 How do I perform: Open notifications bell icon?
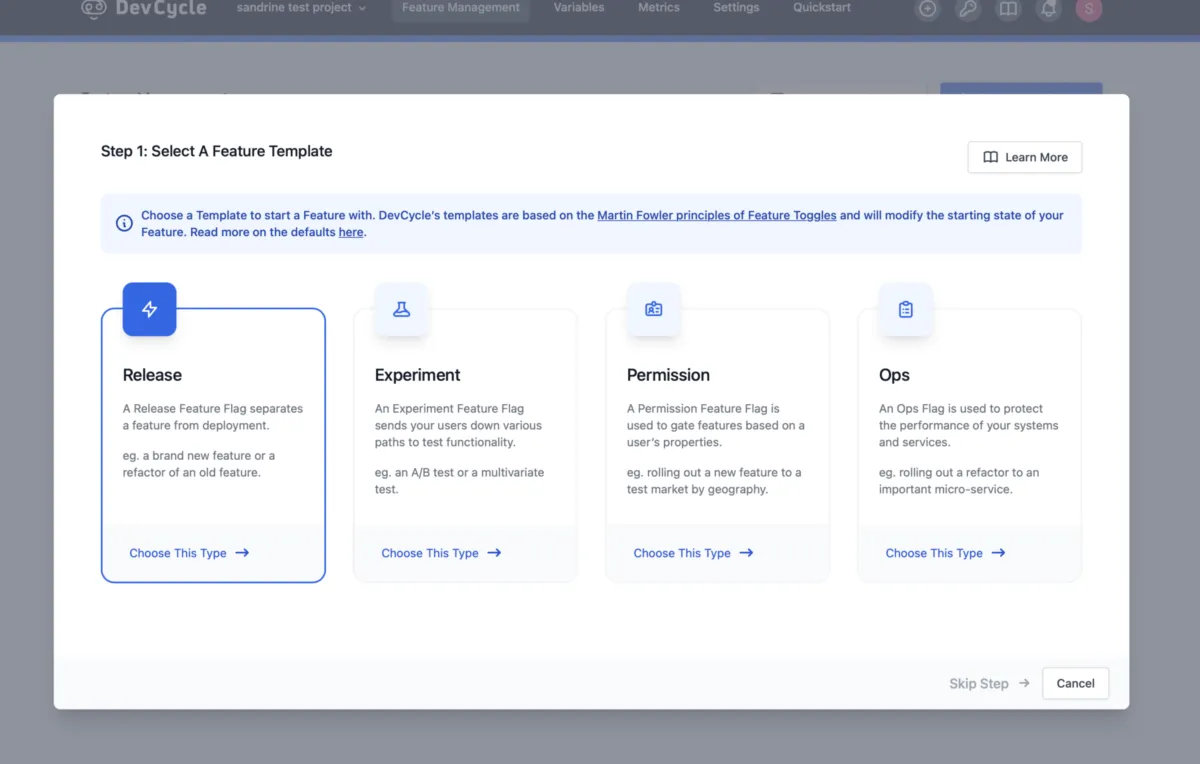coord(1048,9)
